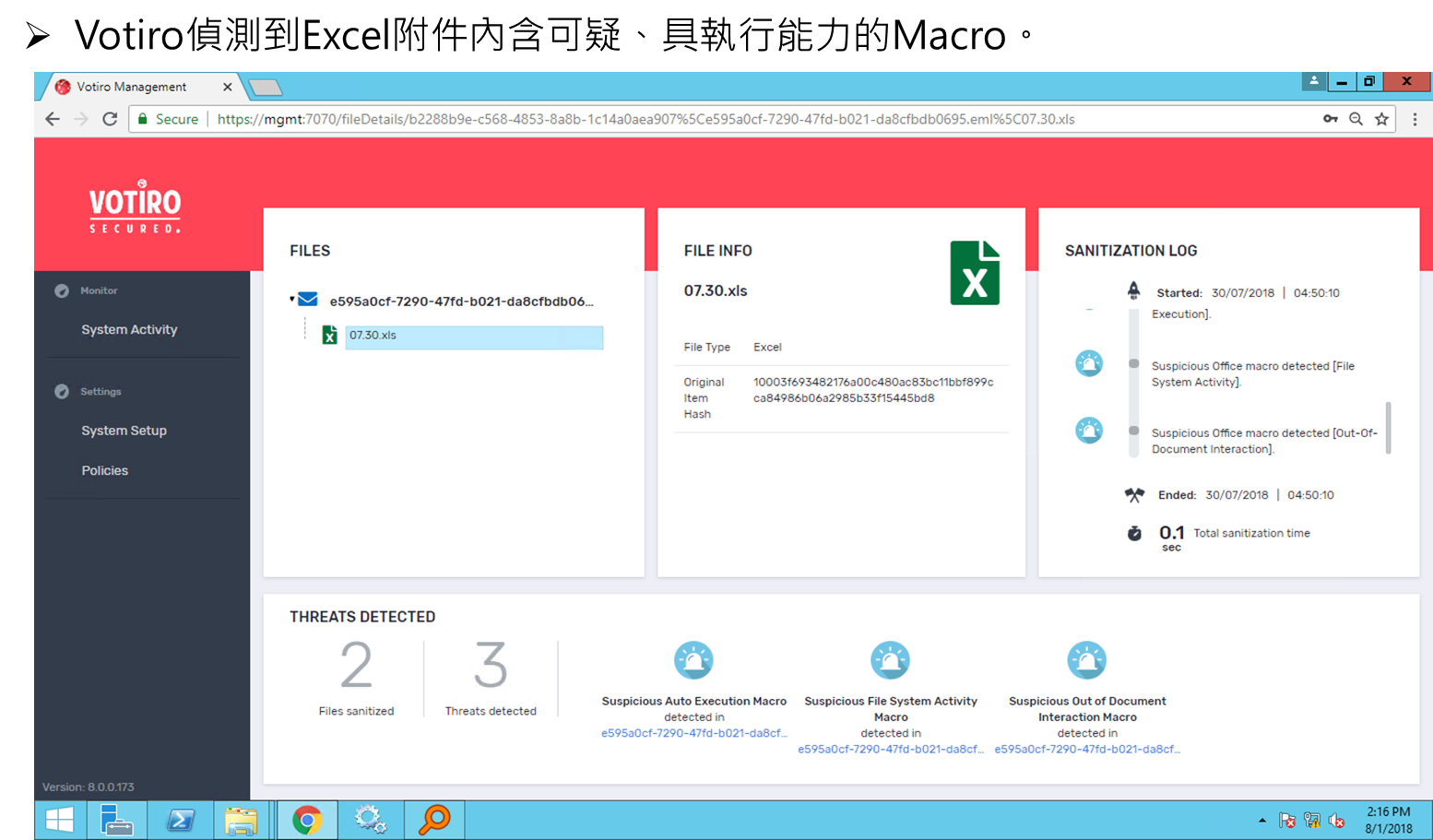Click the zoom magnifier icon in address bar
Screen dimensions: 1433x840
(x=1356, y=119)
